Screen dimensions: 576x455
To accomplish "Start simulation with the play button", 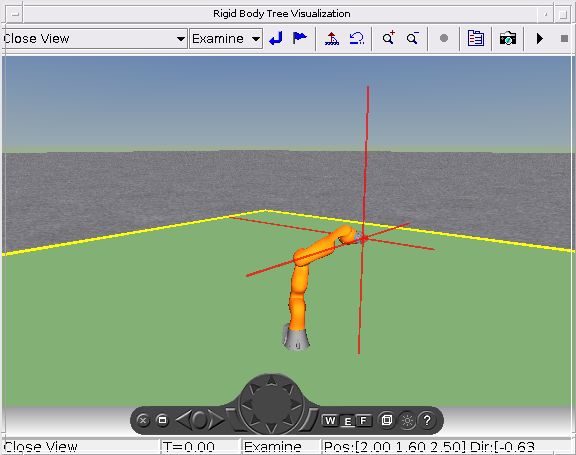I will tap(540, 38).
